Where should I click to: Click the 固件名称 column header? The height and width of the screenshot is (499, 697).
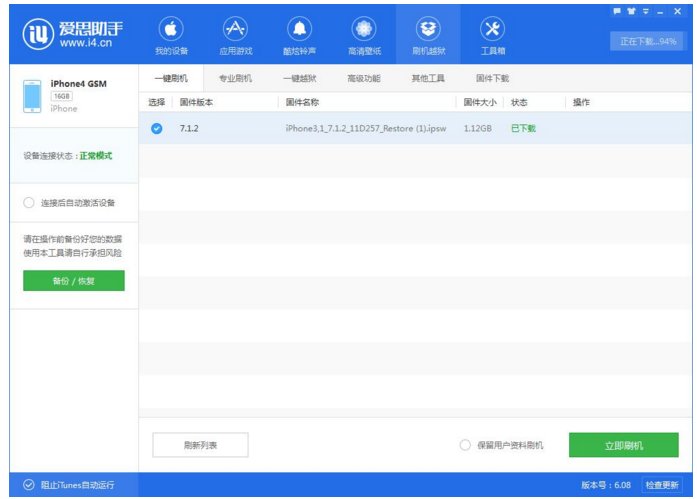[302, 102]
